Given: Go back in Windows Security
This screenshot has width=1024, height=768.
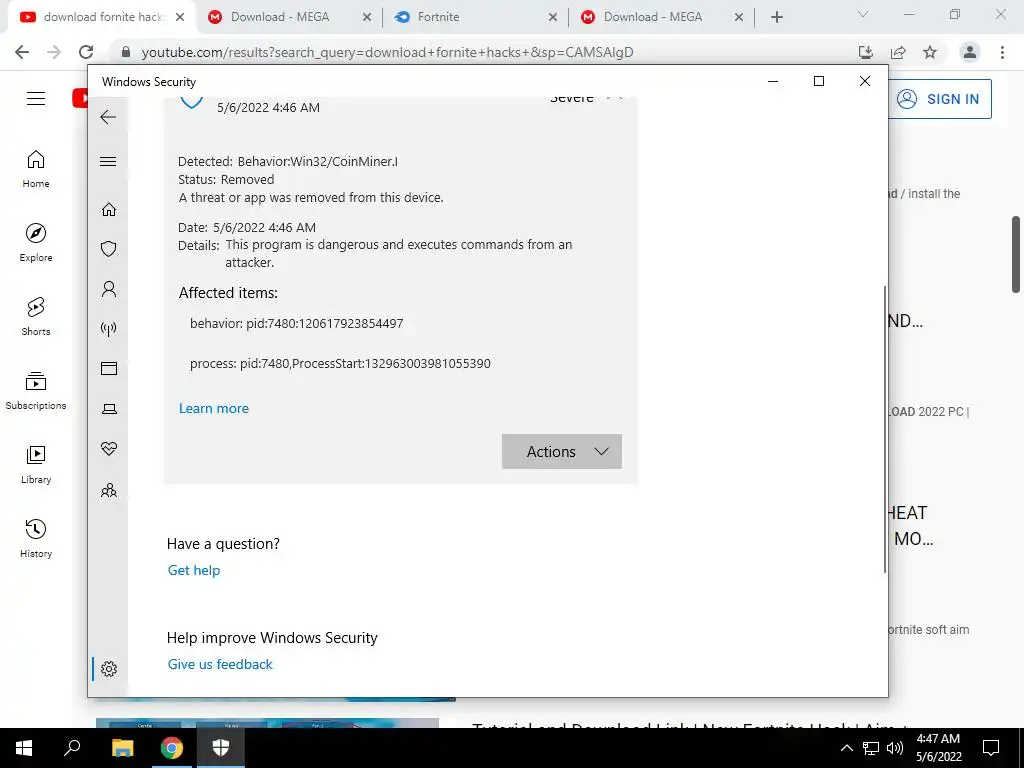Looking at the screenshot, I should click(108, 117).
